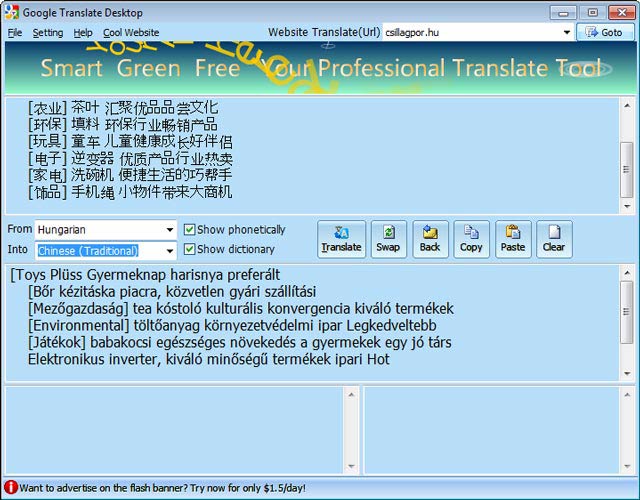
Task: Disable the Show dictionary checkbox
Action: [190, 250]
